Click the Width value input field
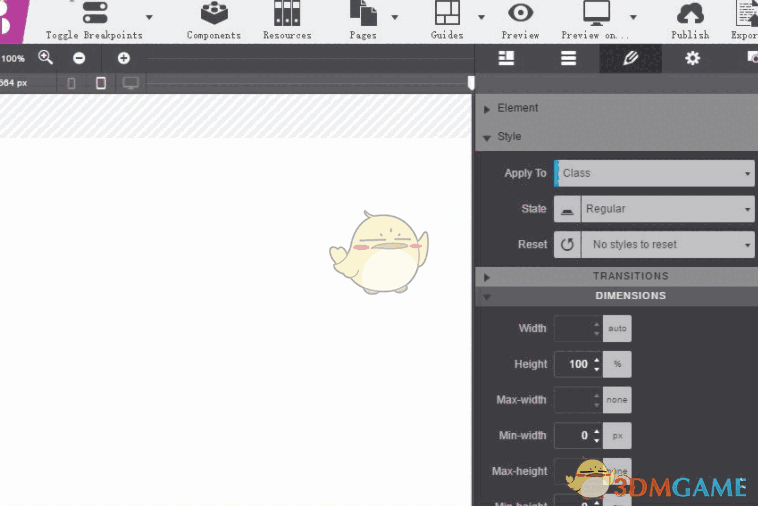 click(x=573, y=329)
